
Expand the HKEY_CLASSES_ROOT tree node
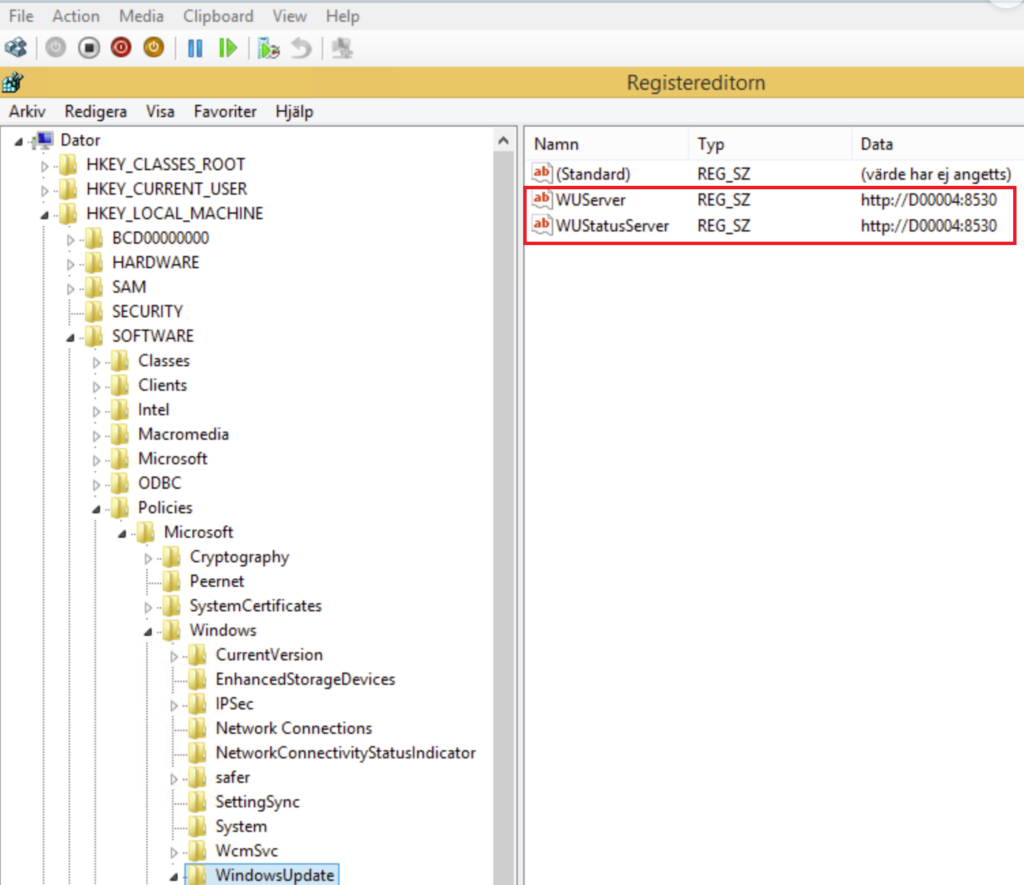[x=45, y=165]
